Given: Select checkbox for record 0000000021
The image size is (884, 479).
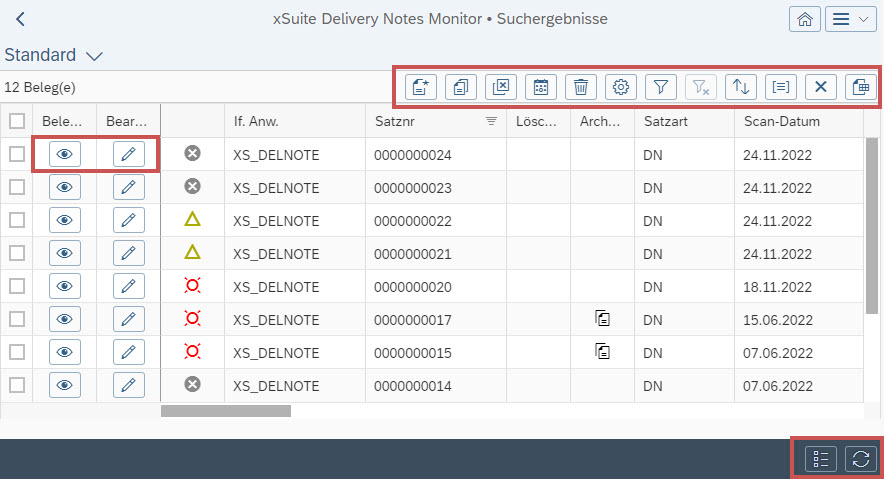Looking at the screenshot, I should tap(17, 253).
